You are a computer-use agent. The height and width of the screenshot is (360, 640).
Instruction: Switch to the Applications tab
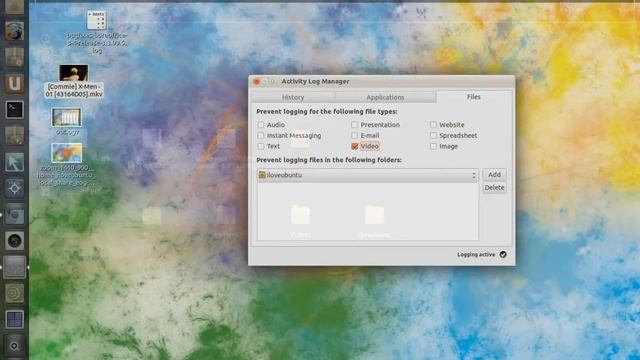(385, 97)
